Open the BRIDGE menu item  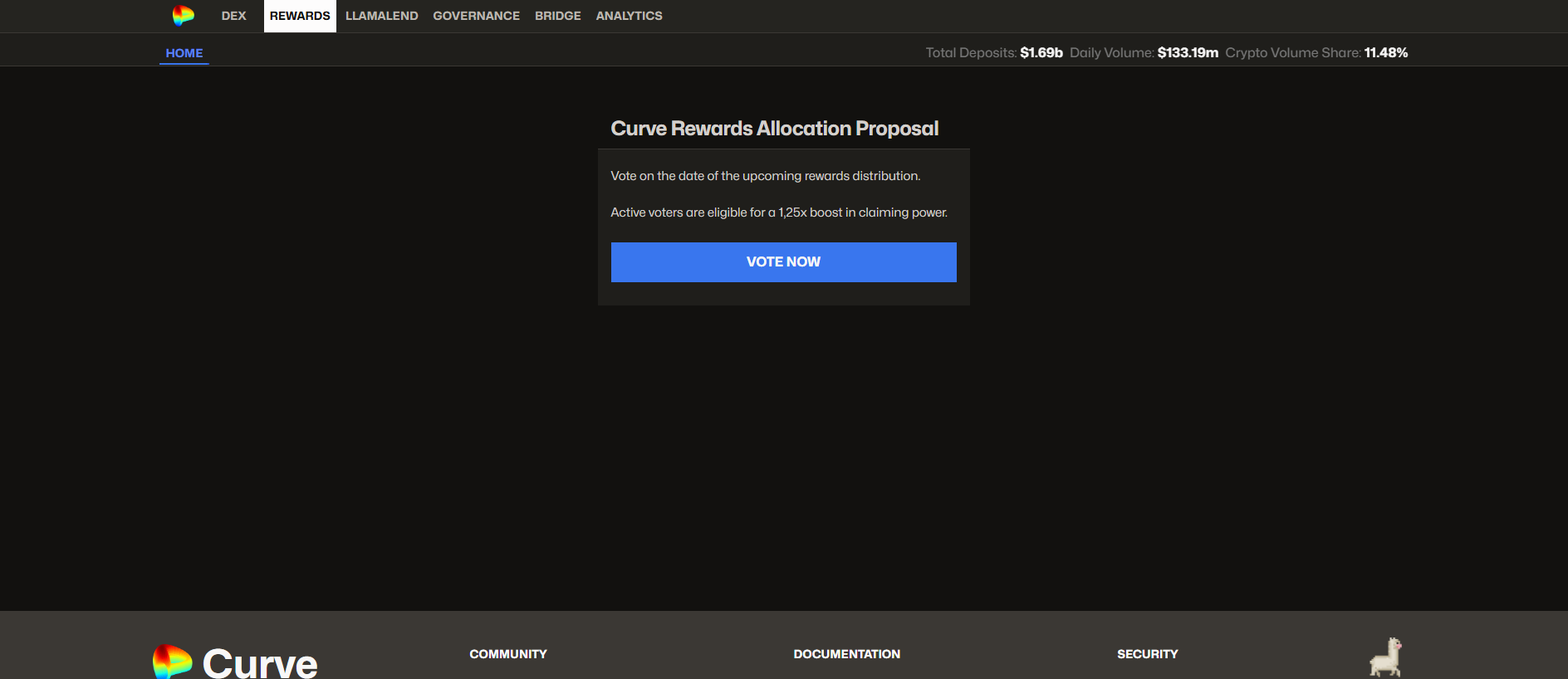[558, 16]
